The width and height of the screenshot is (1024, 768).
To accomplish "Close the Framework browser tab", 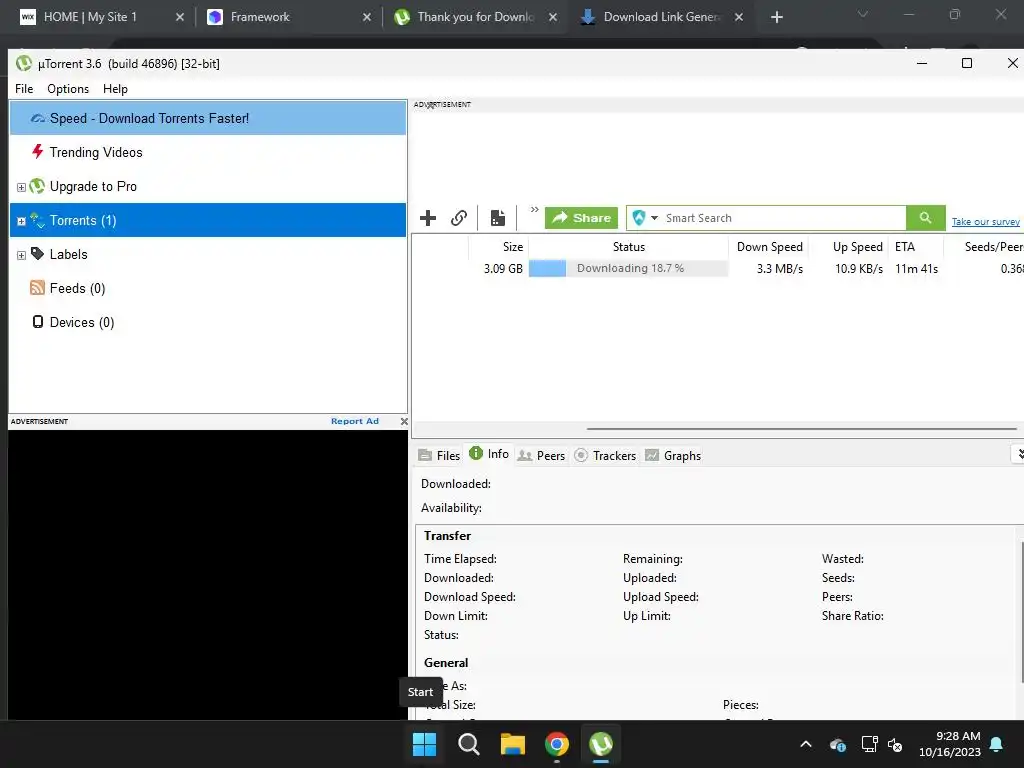I will click(366, 17).
